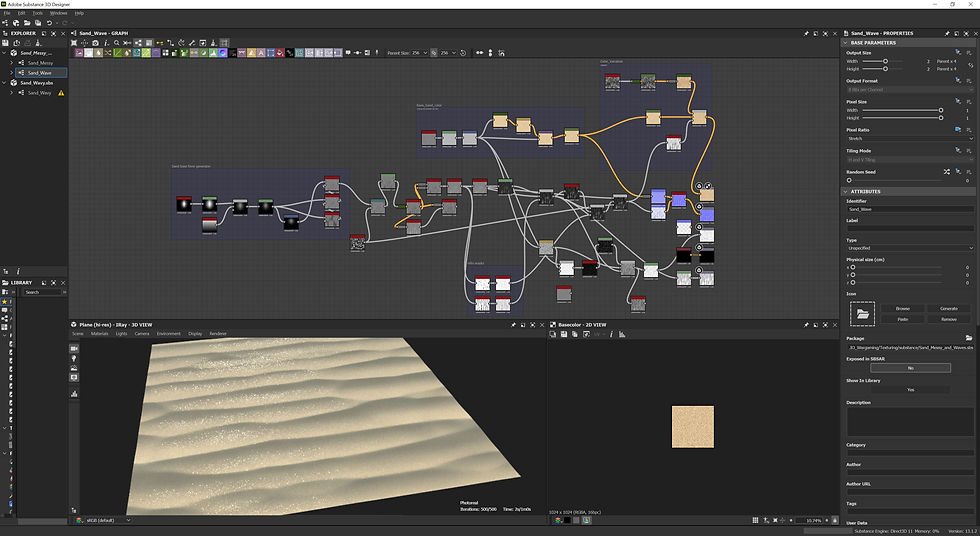Screen dimensions: 980x536
Task: Toggle Output Size width-height lock icon
Action: [x=971, y=65]
